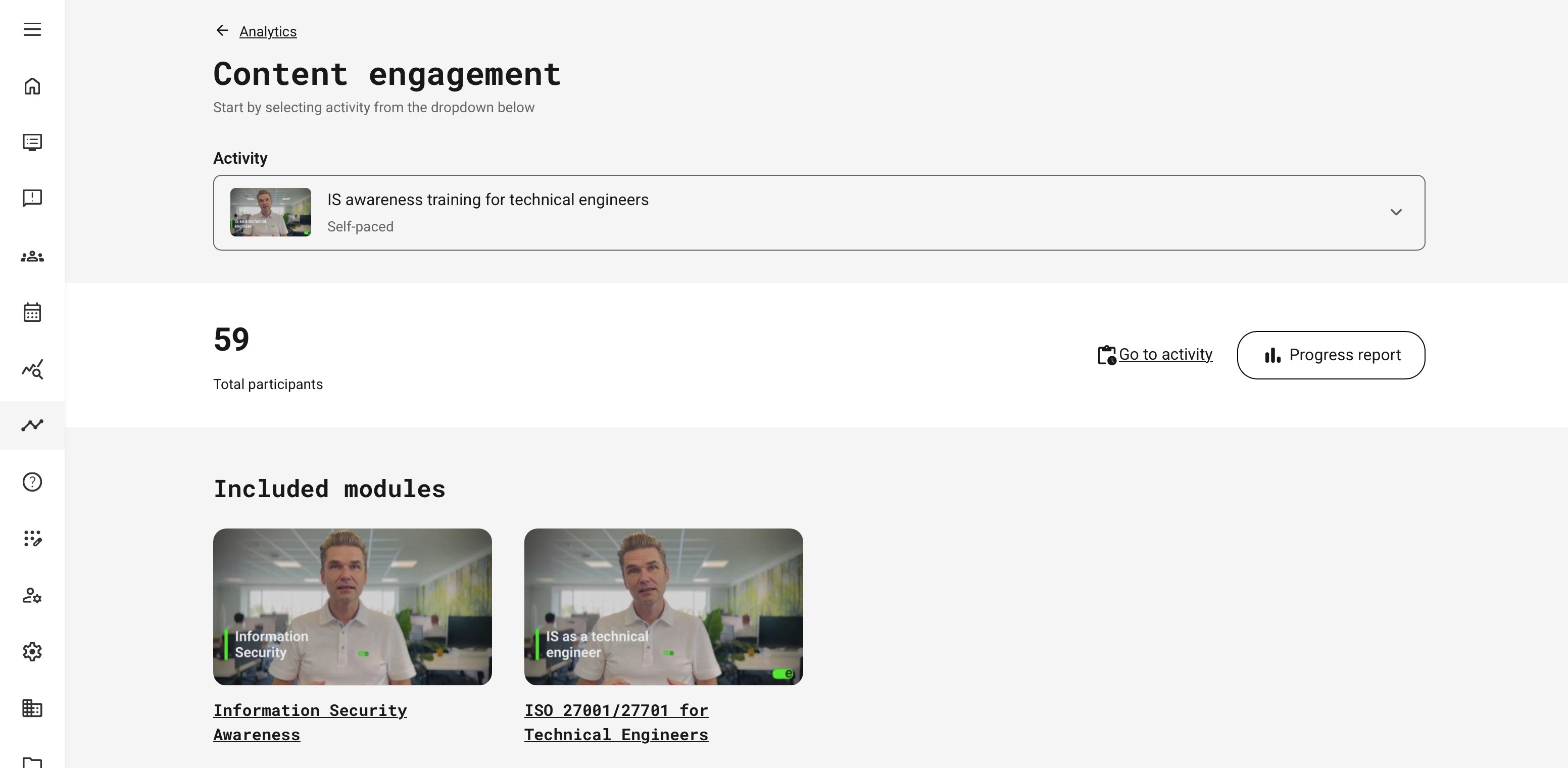Click the organization building icon
Viewport: 1568px width, 768px height.
click(x=32, y=708)
